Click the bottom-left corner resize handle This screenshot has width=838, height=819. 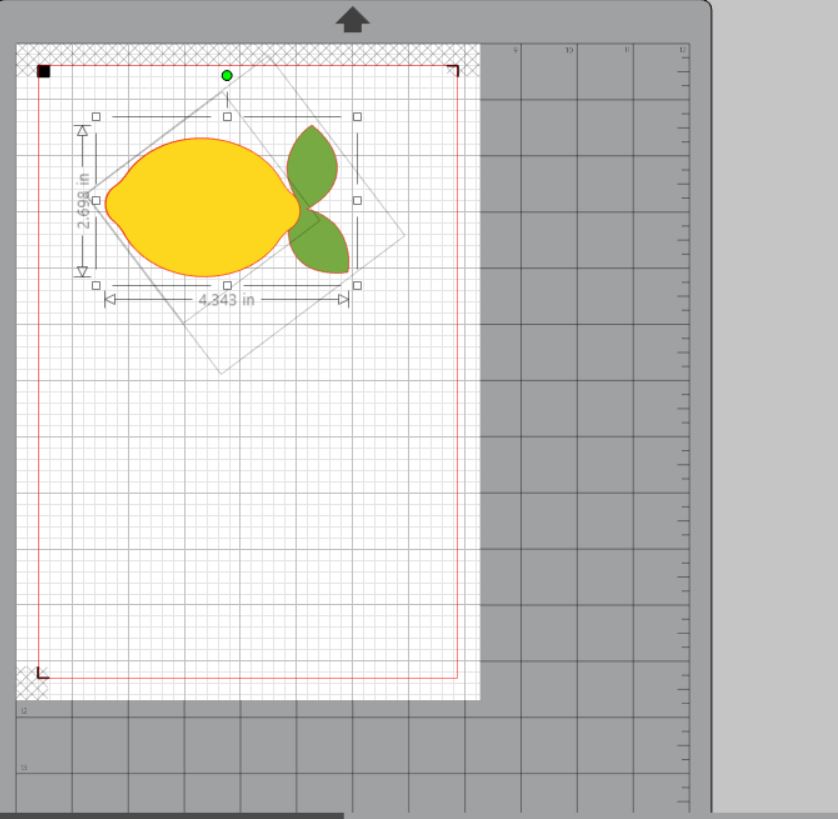[96, 285]
